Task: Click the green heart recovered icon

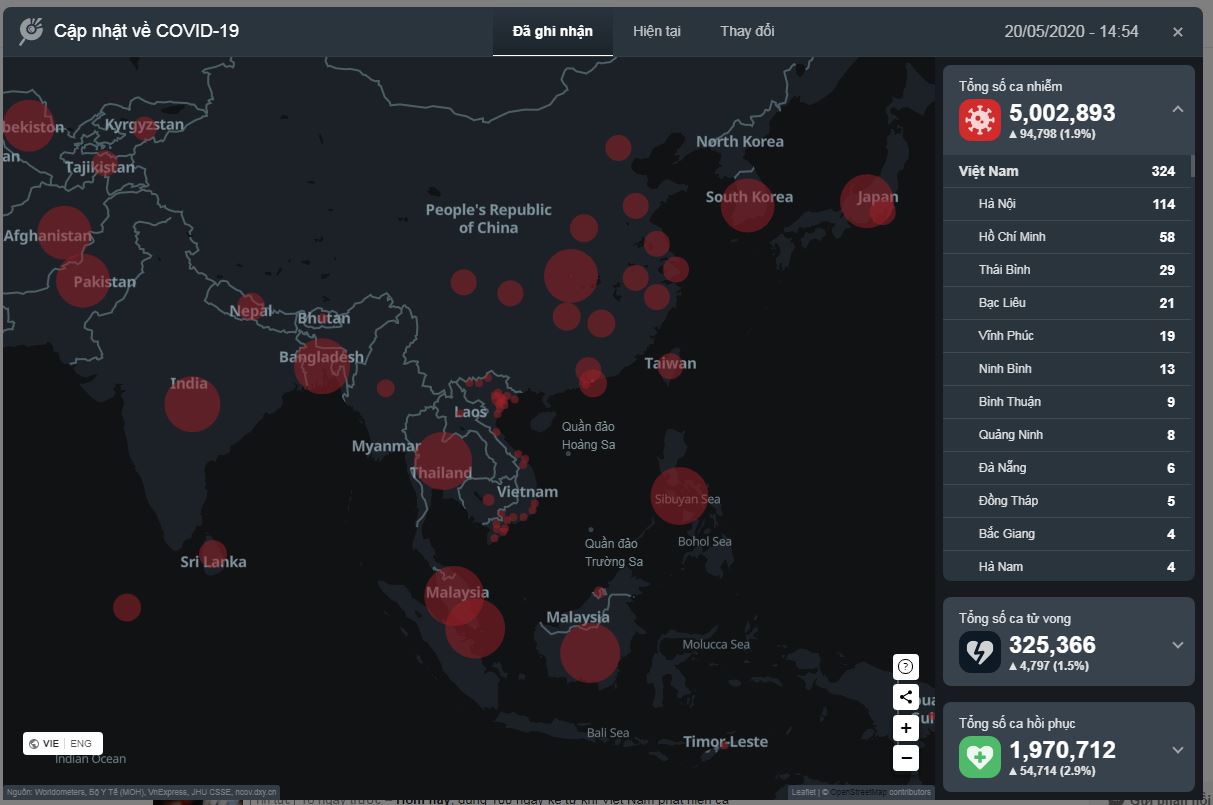Action: 979,757
